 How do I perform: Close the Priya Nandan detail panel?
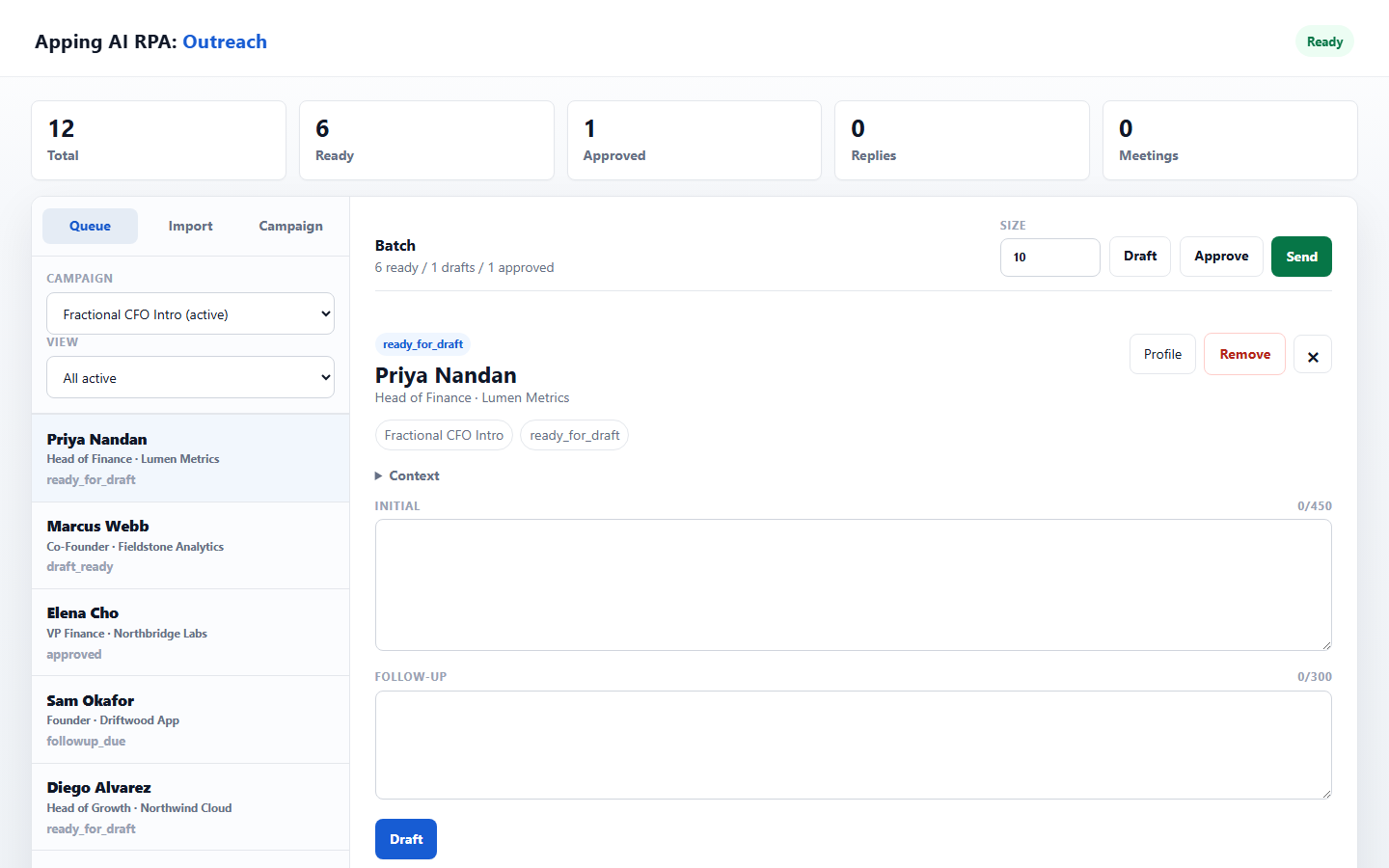pos(1312,355)
